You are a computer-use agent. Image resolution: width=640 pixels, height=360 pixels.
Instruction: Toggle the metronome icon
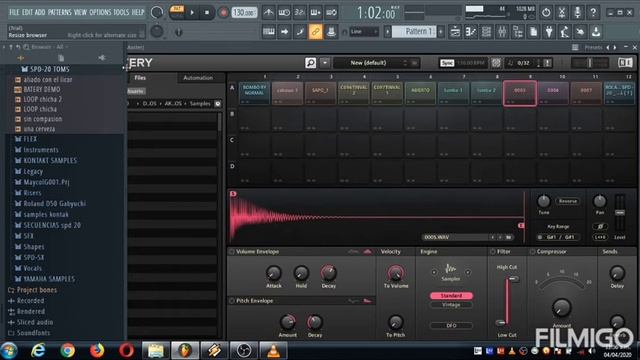click(x=268, y=13)
